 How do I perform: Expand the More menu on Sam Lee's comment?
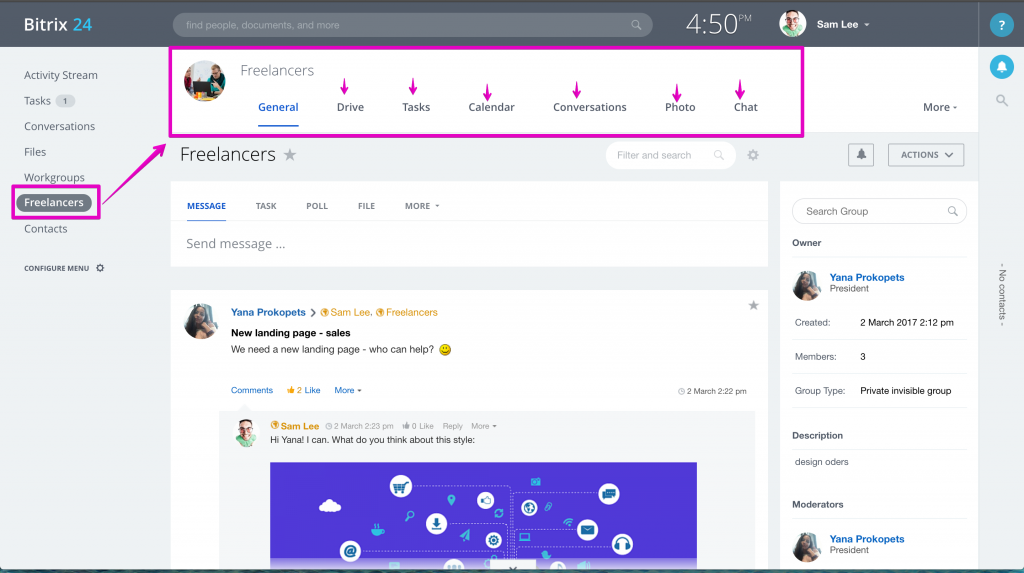pos(483,426)
